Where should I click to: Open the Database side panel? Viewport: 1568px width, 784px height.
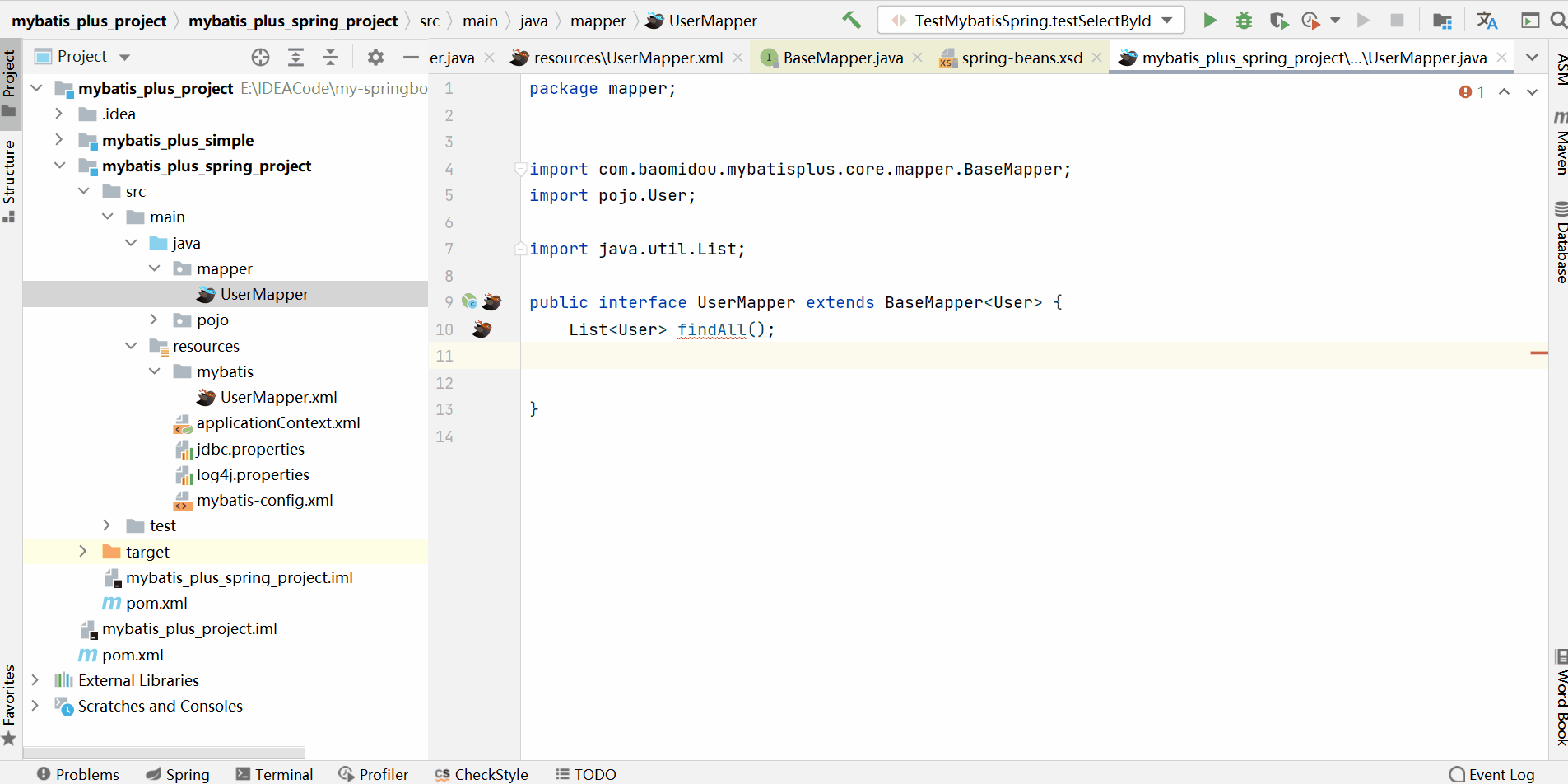(1560, 241)
